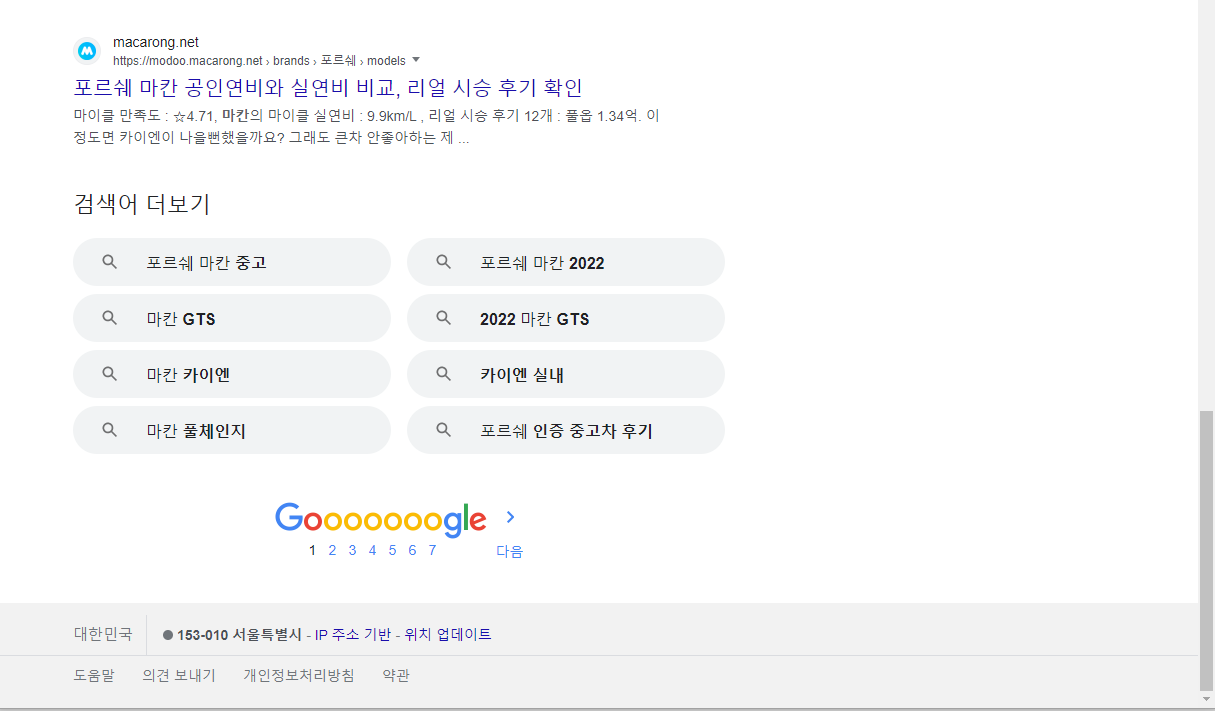Click magnifier icon in 마칸 풀체인지 chip
The image size is (1215, 711).
click(x=110, y=430)
